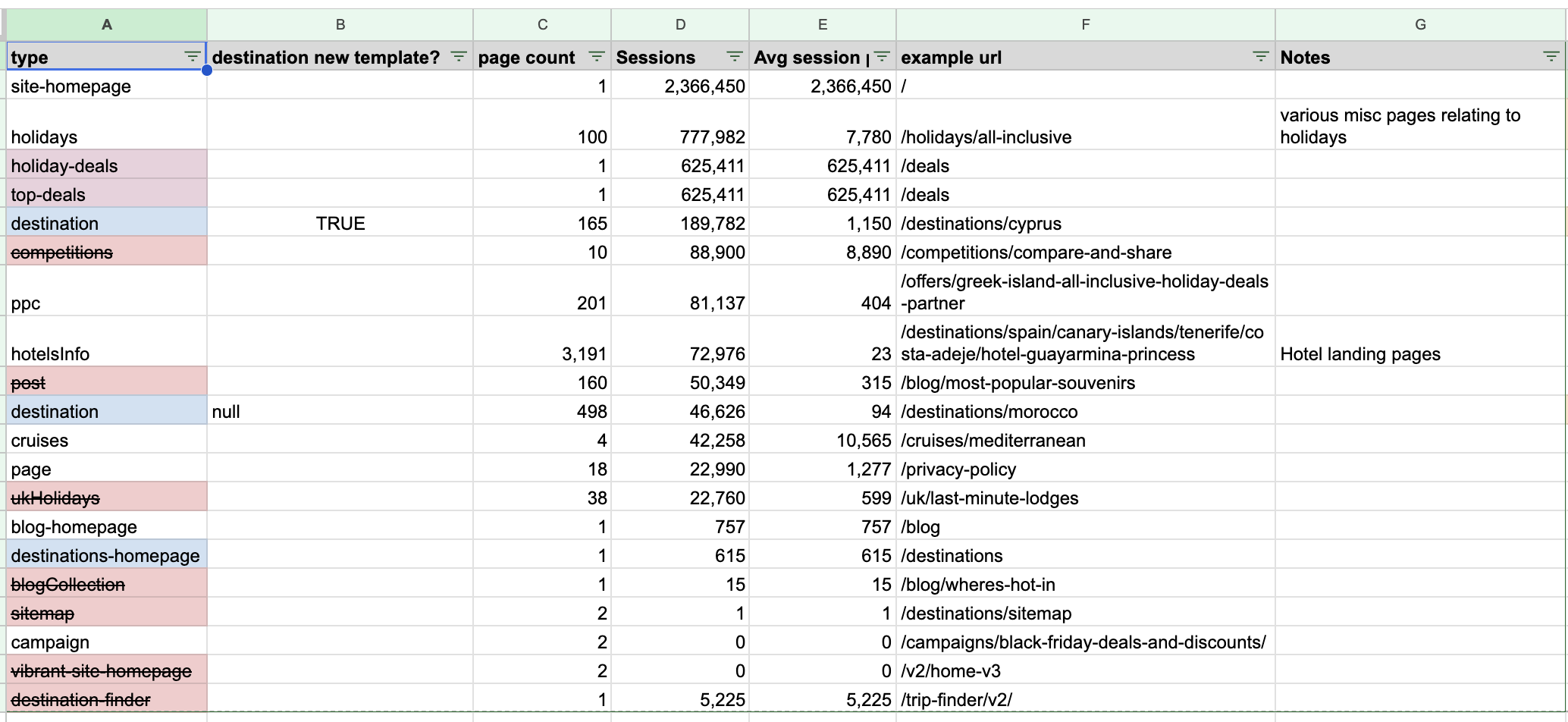
Task: Select the 'vibrant-site-homepage' cell
Action: [107, 670]
